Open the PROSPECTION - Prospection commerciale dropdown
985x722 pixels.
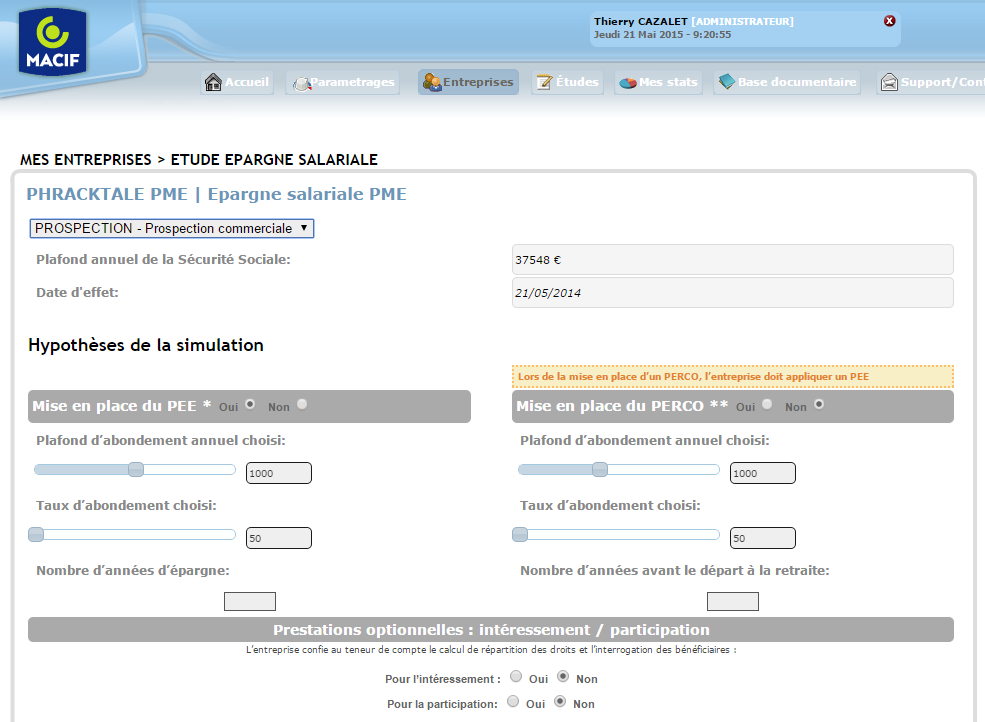point(171,228)
